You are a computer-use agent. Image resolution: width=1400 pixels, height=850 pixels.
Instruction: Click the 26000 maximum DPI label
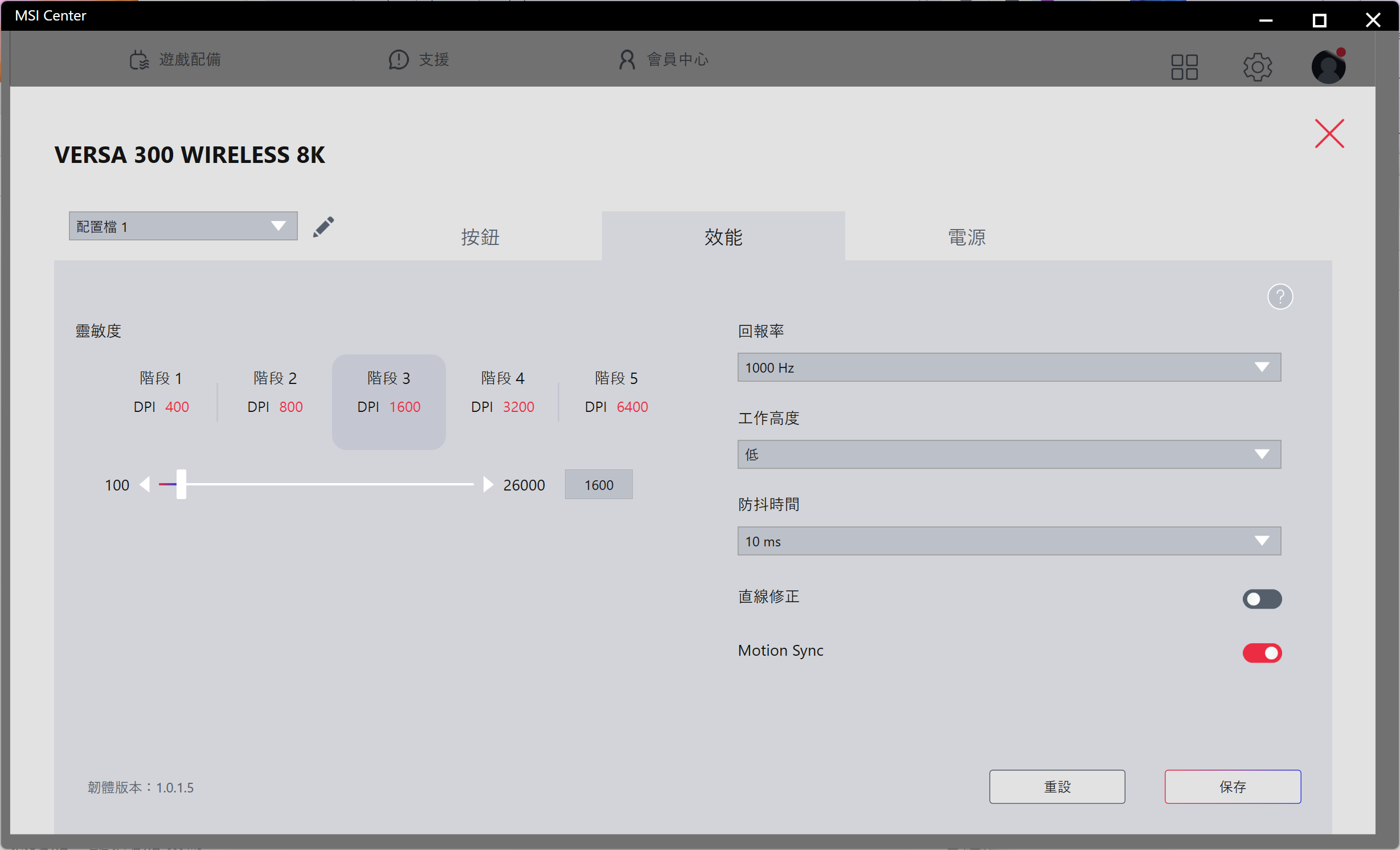[524, 485]
